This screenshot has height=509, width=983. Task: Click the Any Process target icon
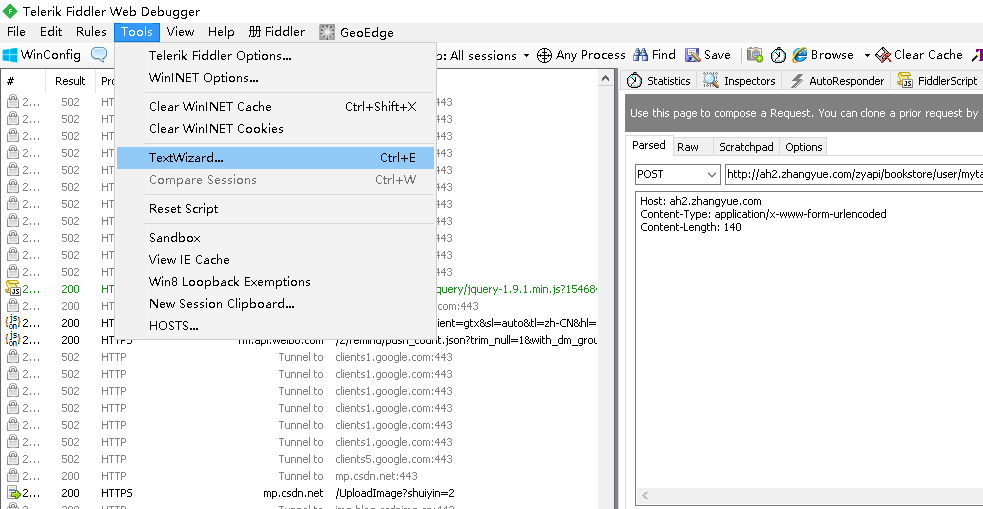[545, 55]
